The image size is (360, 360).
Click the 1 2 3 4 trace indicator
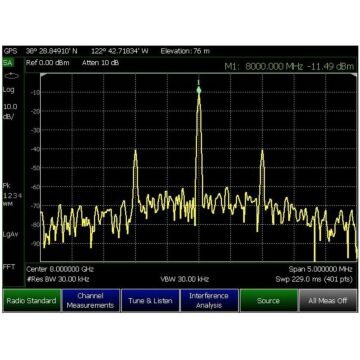click(x=13, y=195)
